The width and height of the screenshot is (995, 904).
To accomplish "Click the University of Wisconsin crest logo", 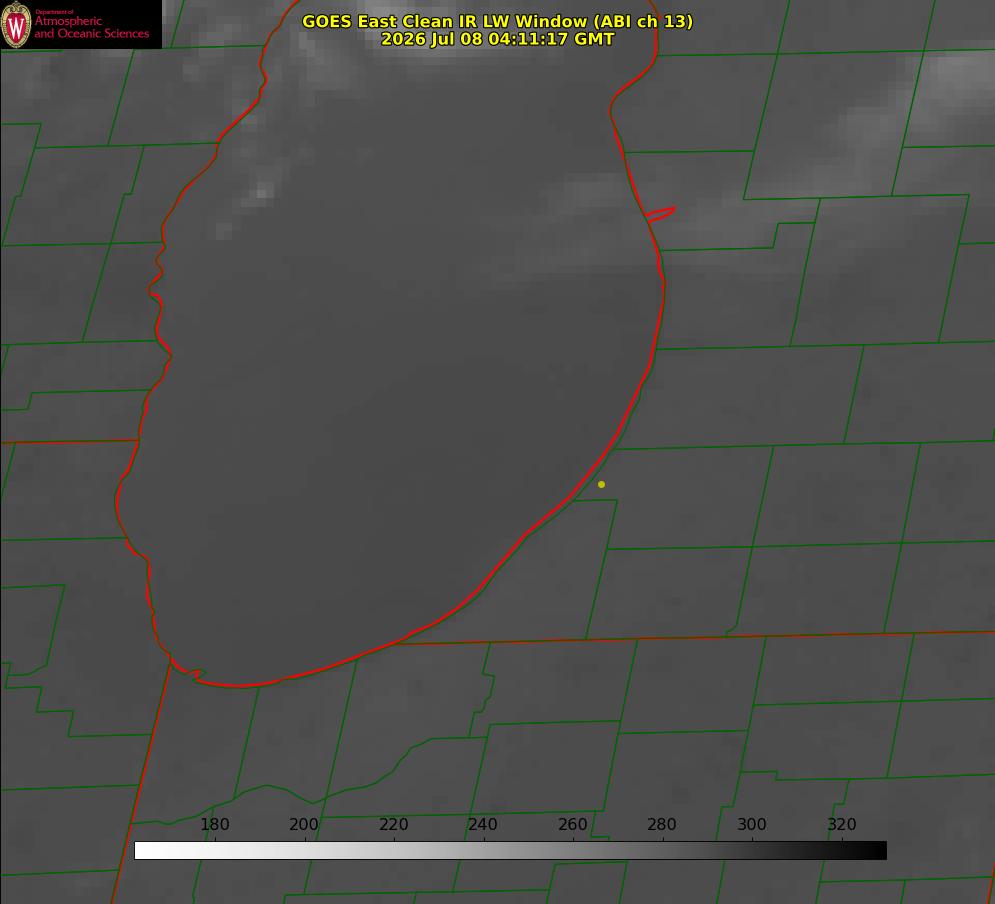I will 16,24.
